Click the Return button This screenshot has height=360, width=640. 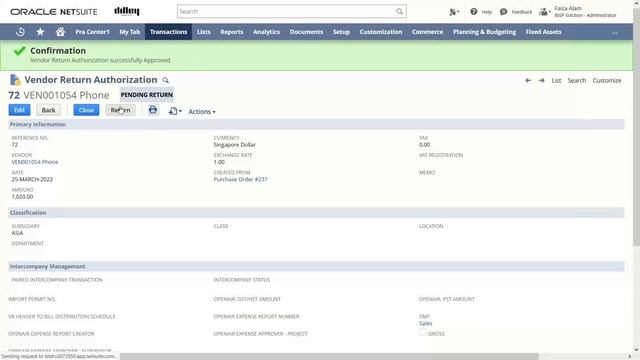click(120, 110)
